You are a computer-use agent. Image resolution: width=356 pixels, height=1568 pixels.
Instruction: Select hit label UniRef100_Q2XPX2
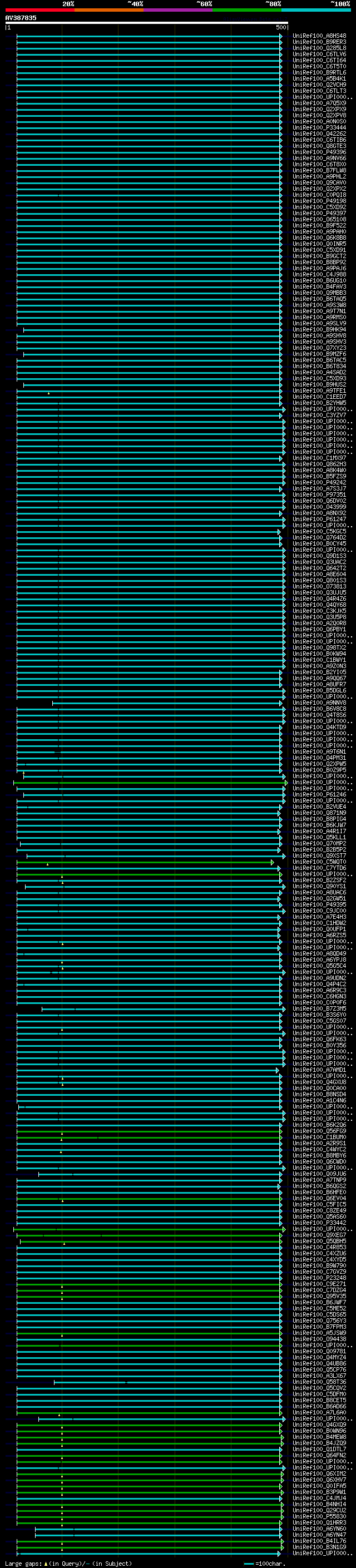[x=319, y=189]
